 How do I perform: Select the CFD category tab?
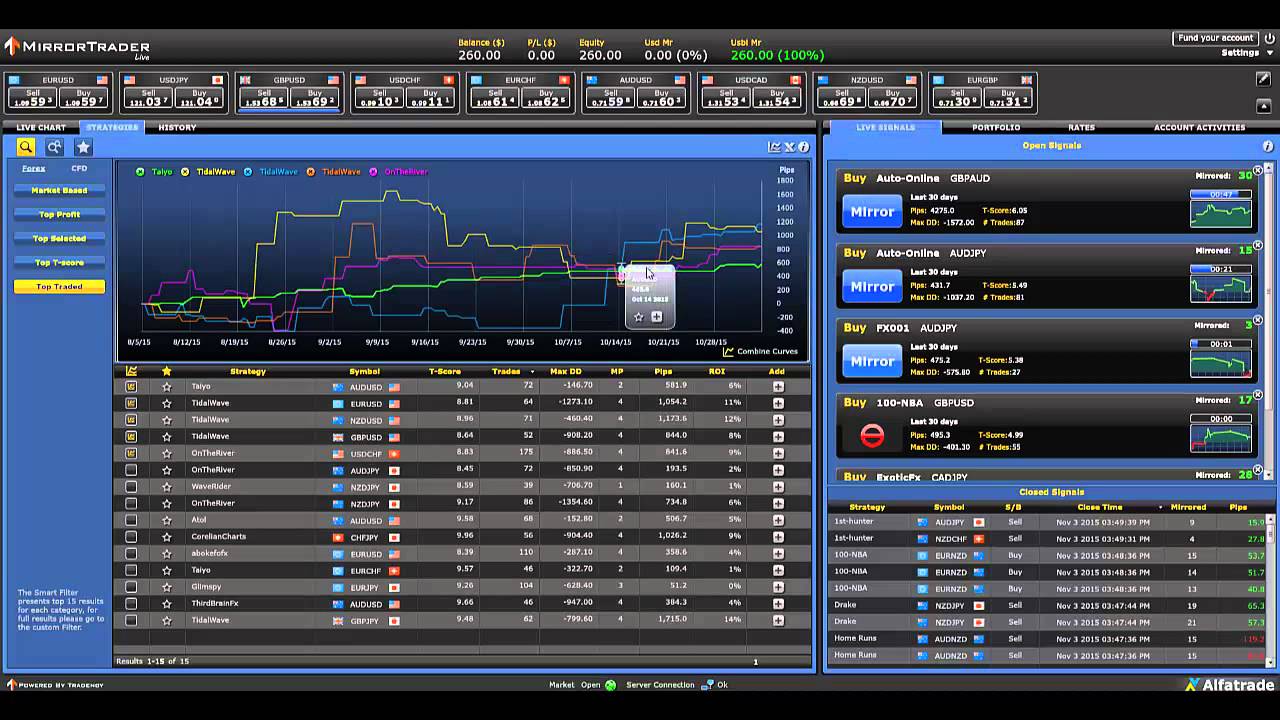79,168
